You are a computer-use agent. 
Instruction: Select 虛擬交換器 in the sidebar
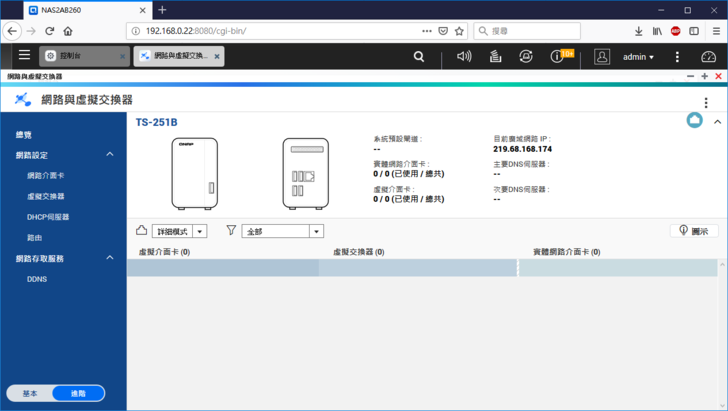(x=45, y=196)
